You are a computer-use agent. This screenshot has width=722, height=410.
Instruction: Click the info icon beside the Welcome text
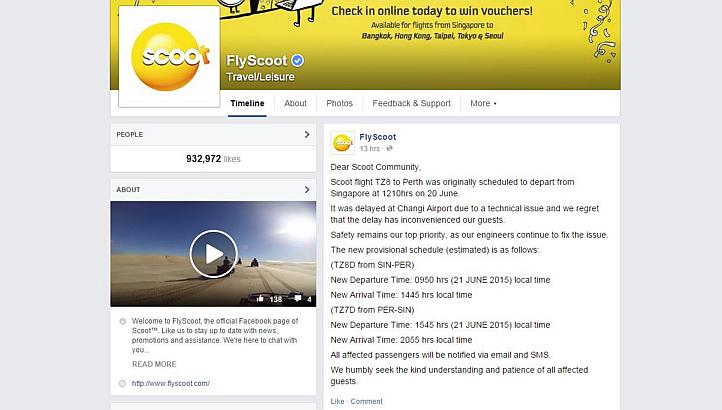[122, 321]
